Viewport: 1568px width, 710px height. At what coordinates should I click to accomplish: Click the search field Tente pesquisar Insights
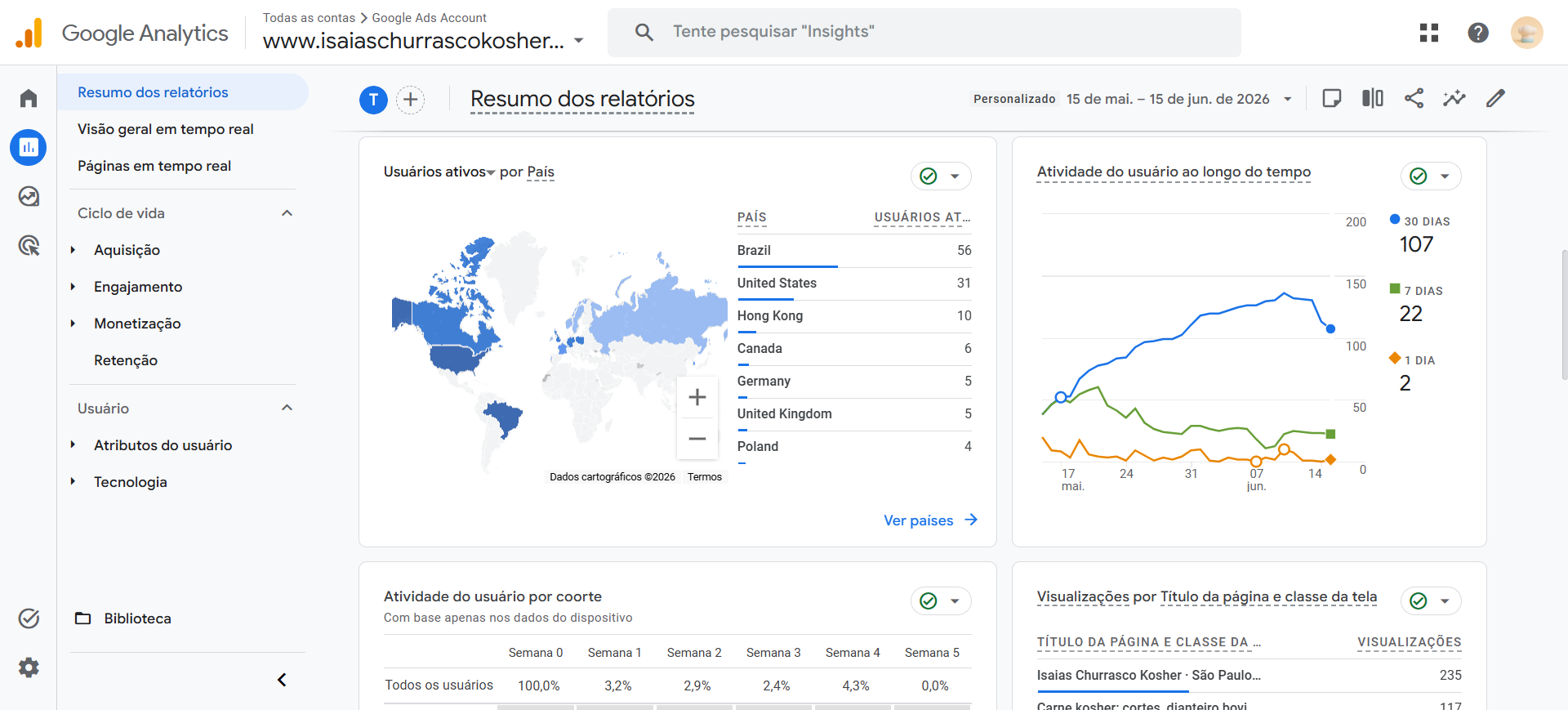[924, 33]
